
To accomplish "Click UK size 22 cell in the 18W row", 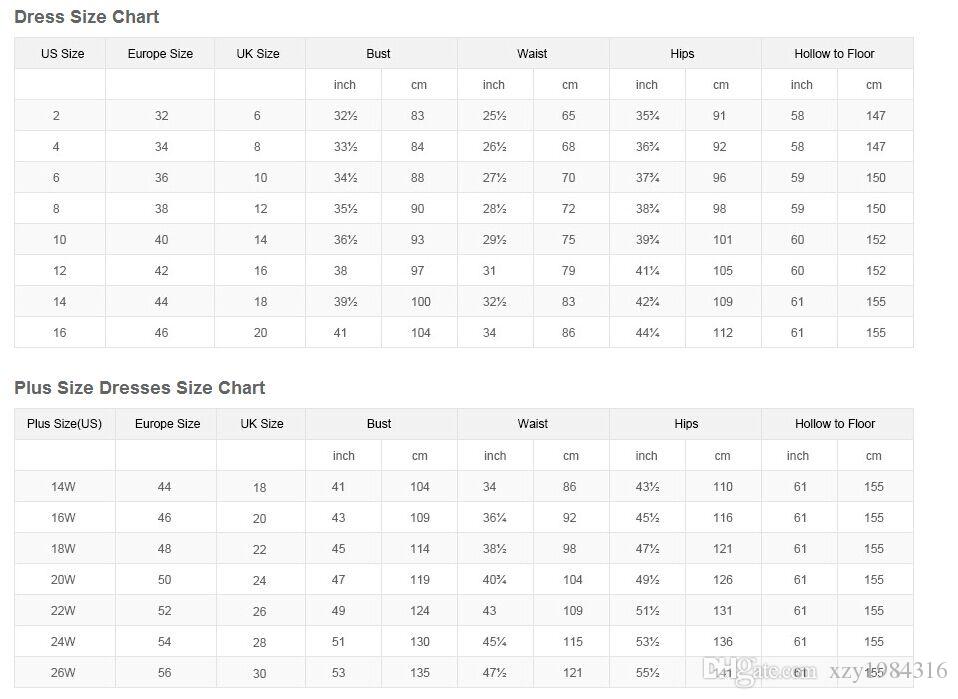I will tap(259, 549).
